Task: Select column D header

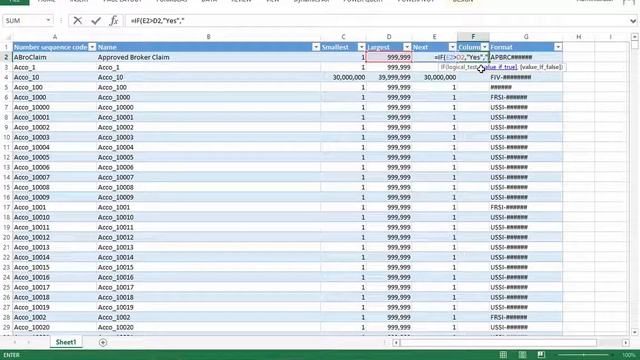Action: coord(389,37)
